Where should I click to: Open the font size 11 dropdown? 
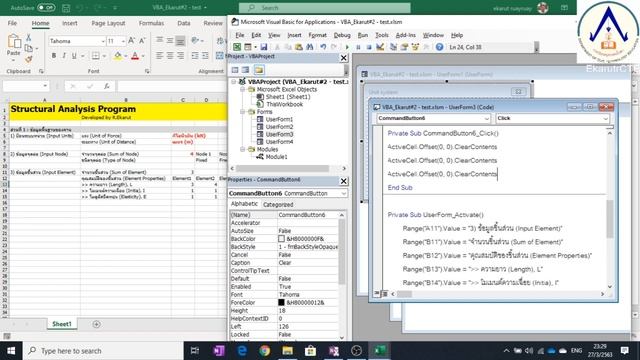click(x=123, y=41)
